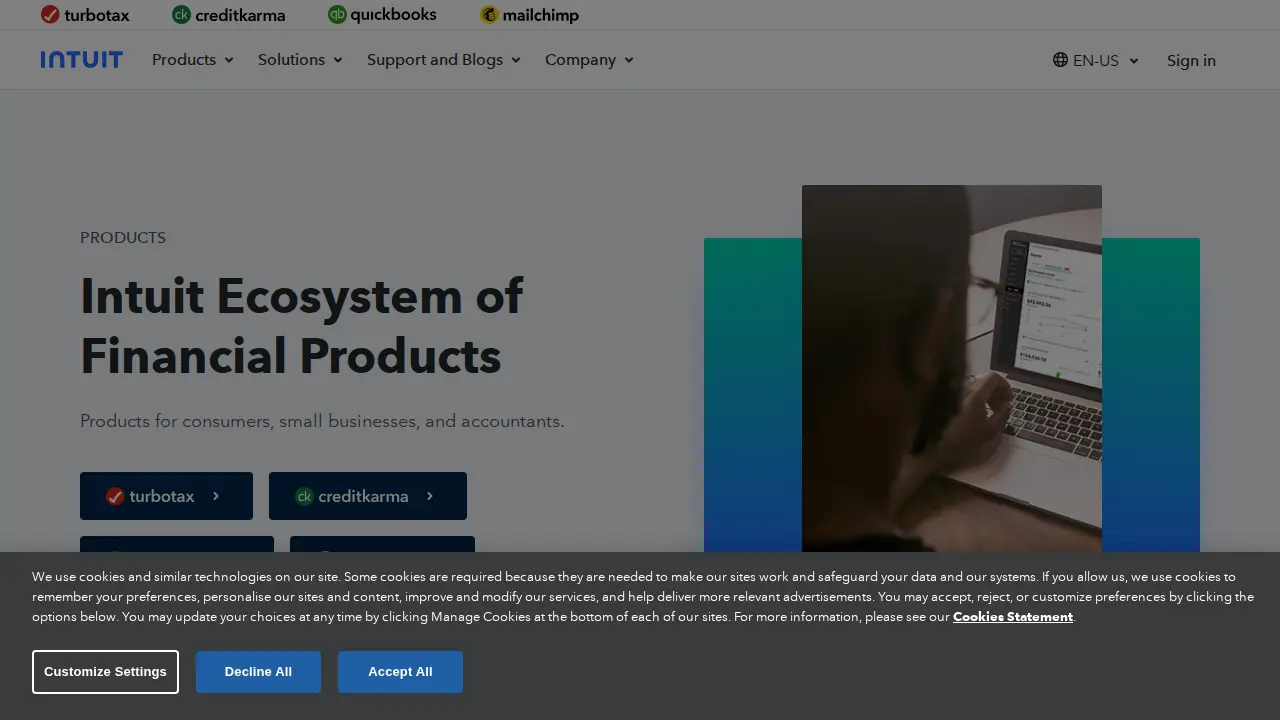Screen dimensions: 1280x720
Task: Click Customize Settings in the cookie banner
Action: [105, 672]
